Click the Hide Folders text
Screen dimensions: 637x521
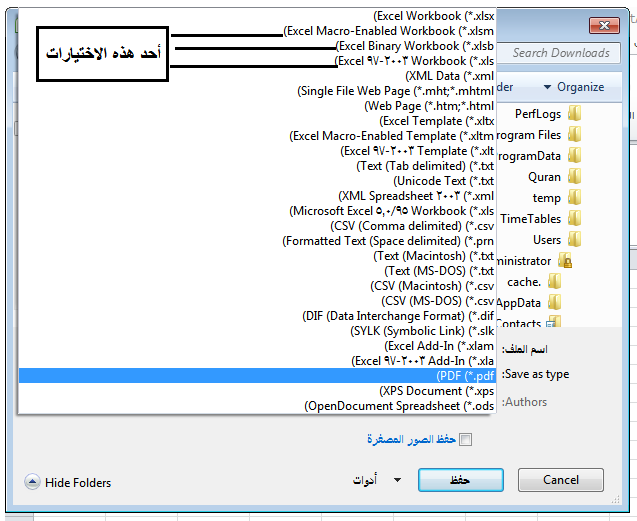coord(78,483)
